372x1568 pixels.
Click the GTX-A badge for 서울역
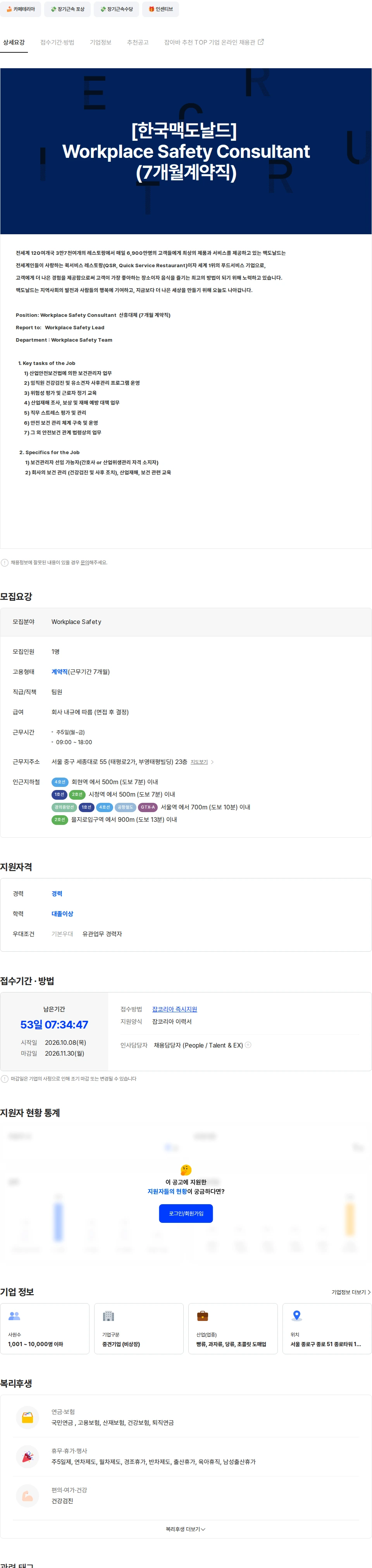tap(148, 807)
